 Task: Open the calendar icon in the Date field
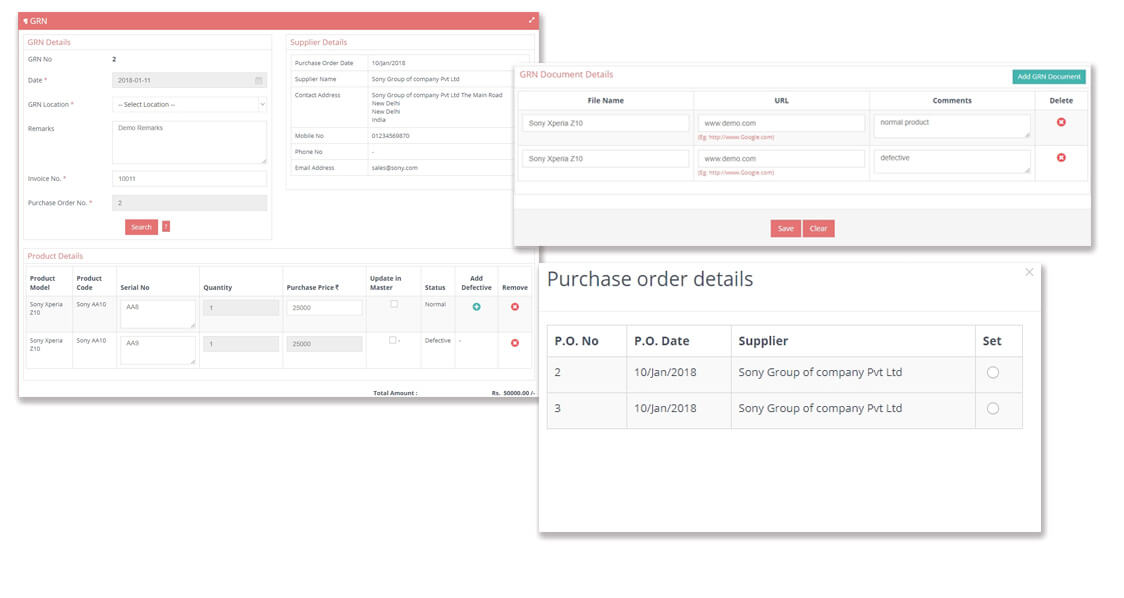[x=259, y=79]
